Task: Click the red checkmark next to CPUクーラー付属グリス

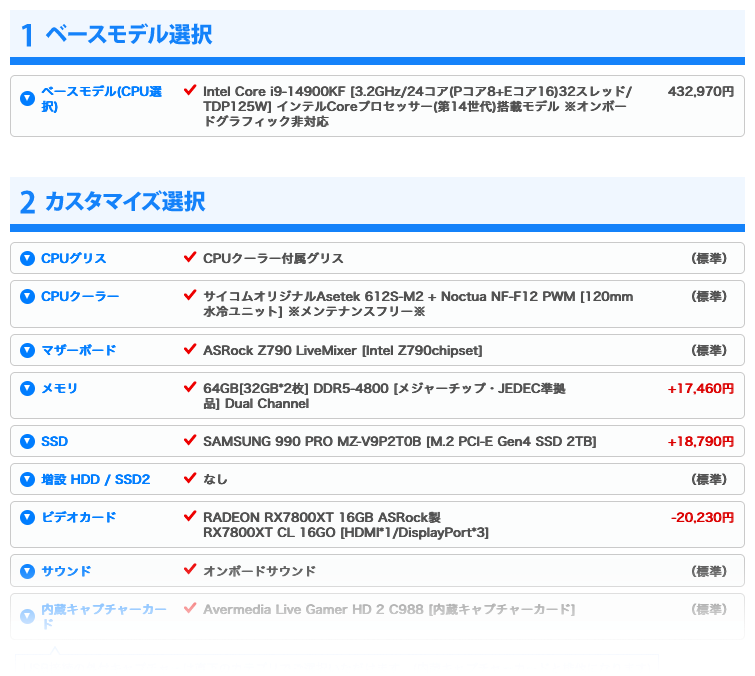Action: point(190,257)
